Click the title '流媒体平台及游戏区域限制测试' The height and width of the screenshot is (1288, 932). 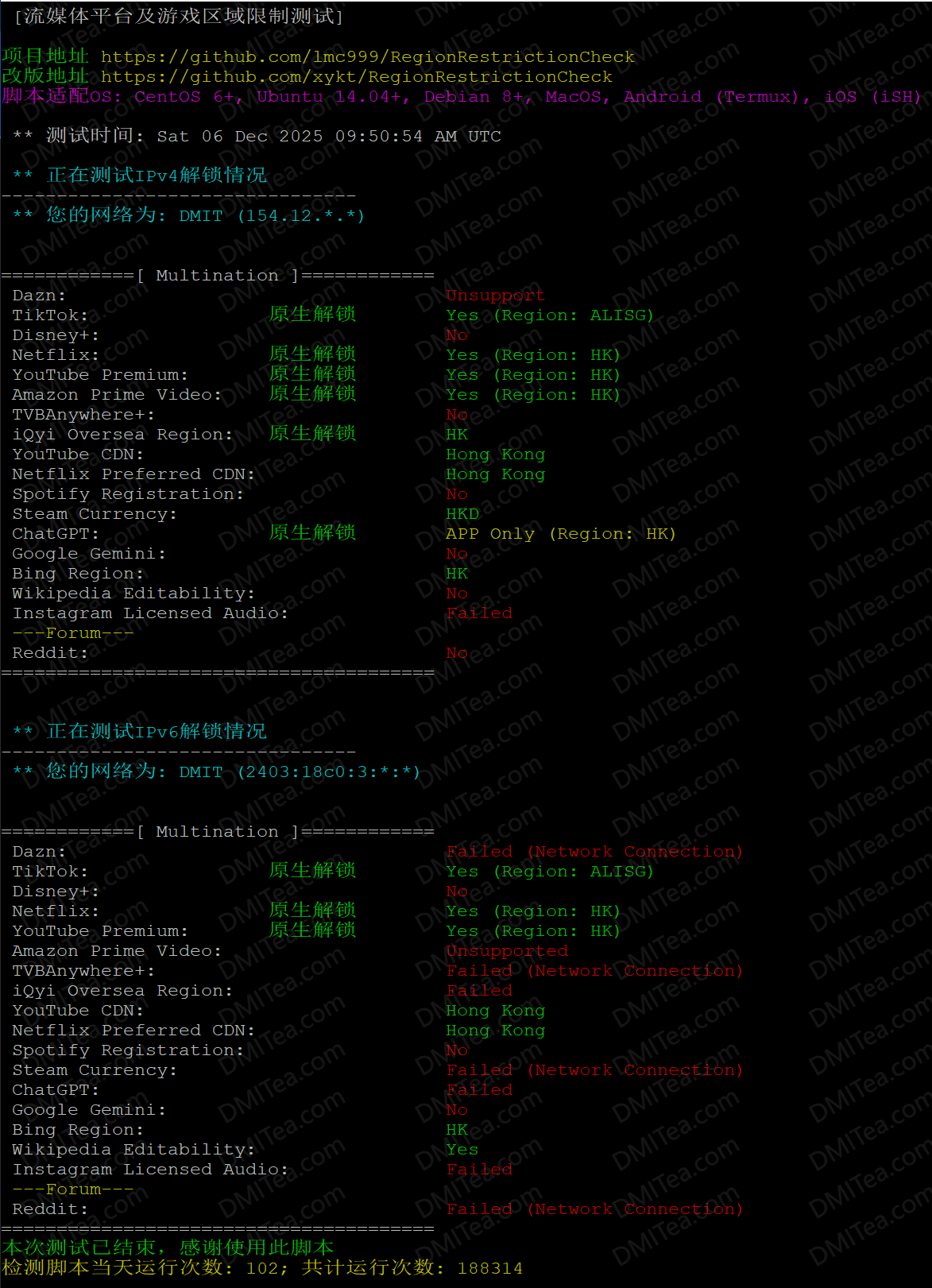(x=179, y=16)
